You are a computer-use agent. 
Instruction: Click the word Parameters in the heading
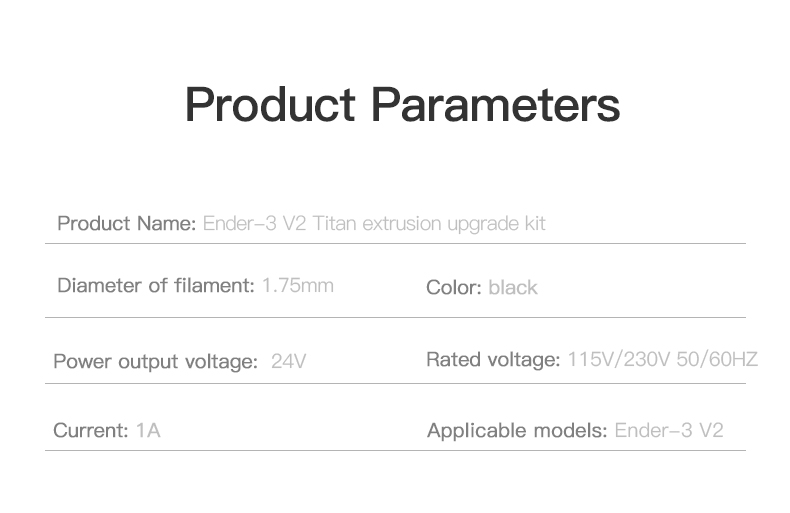pyautogui.click(x=495, y=104)
